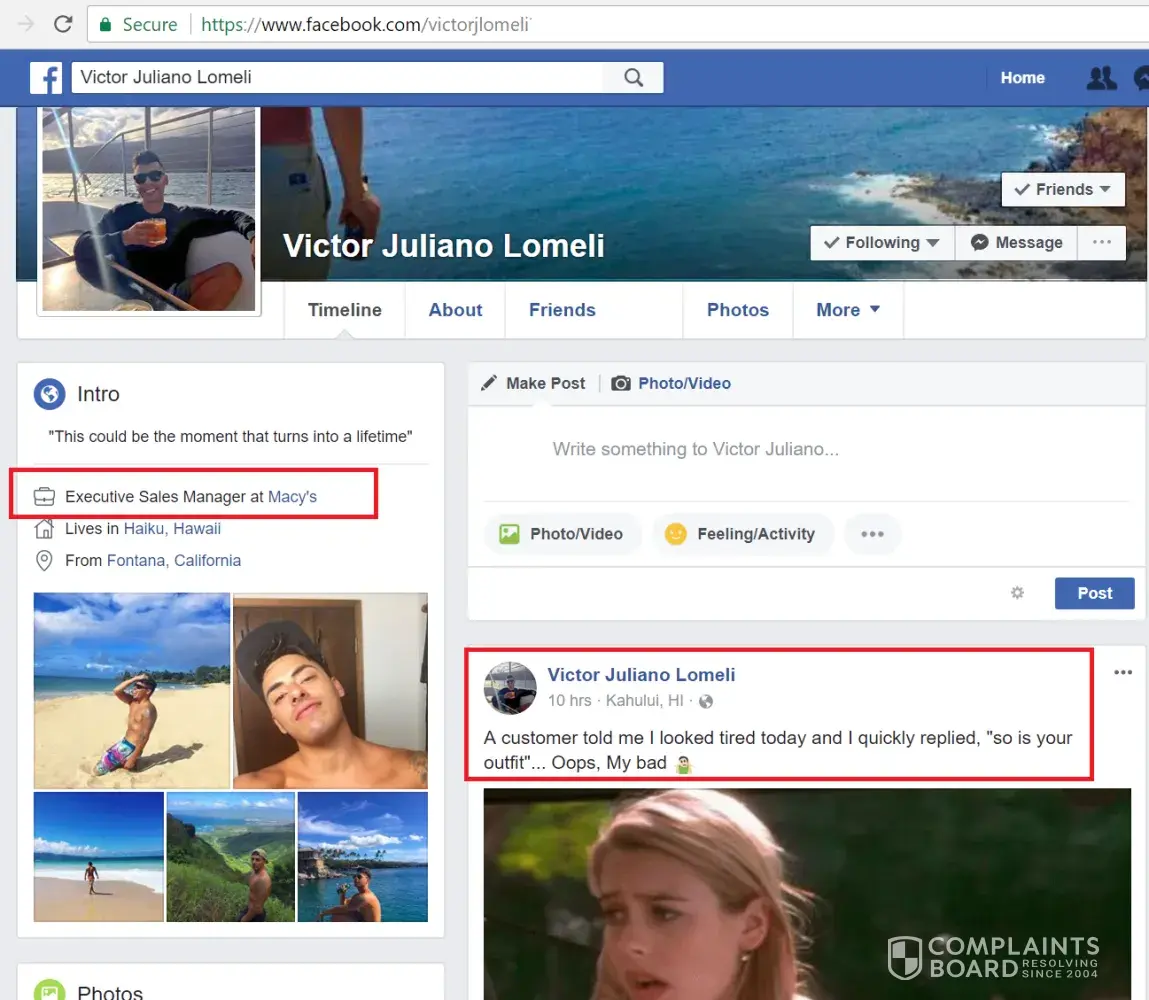
Task: Open friend requests icon in top bar
Action: [1101, 78]
